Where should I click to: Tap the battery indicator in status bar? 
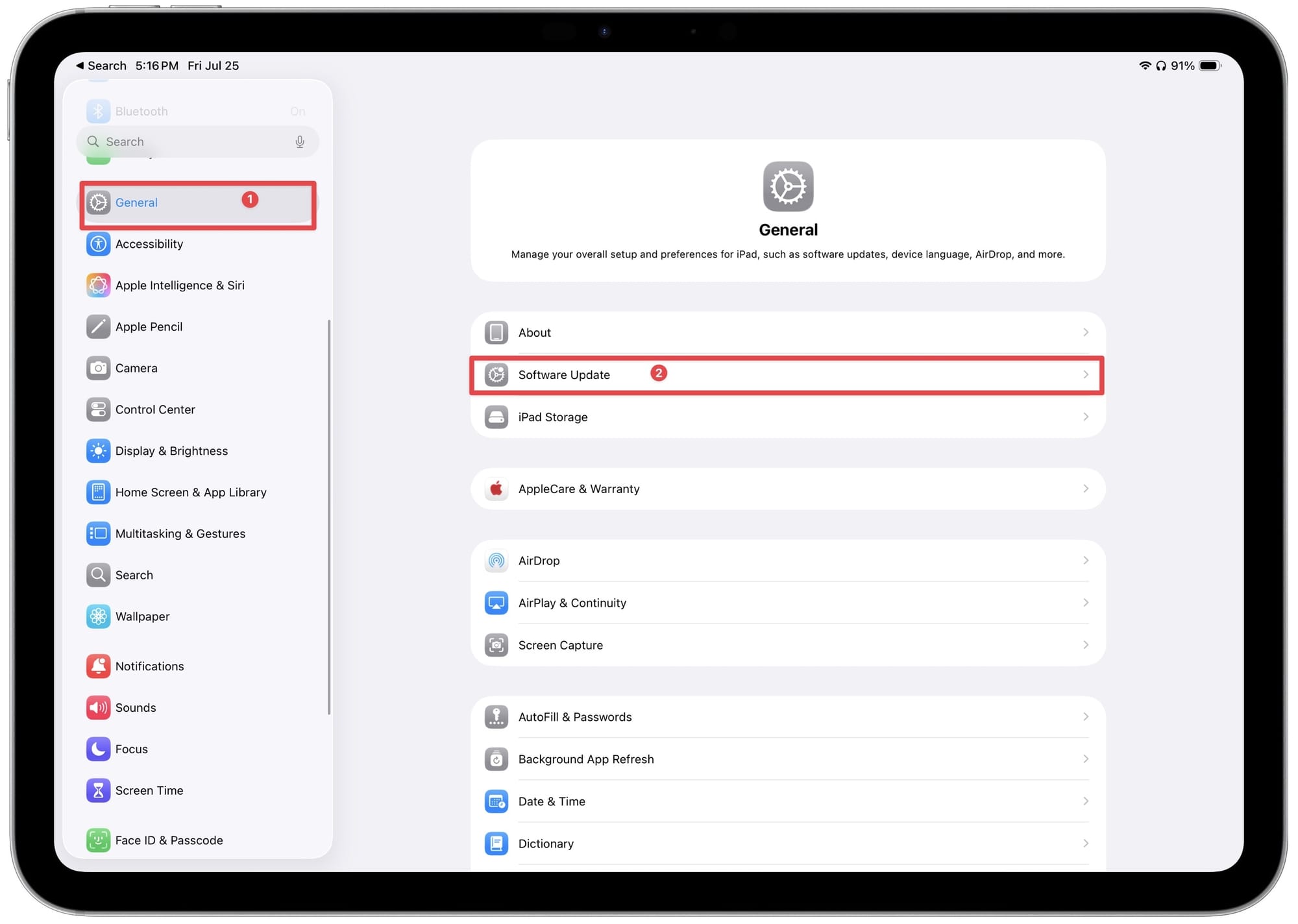coord(1210,66)
